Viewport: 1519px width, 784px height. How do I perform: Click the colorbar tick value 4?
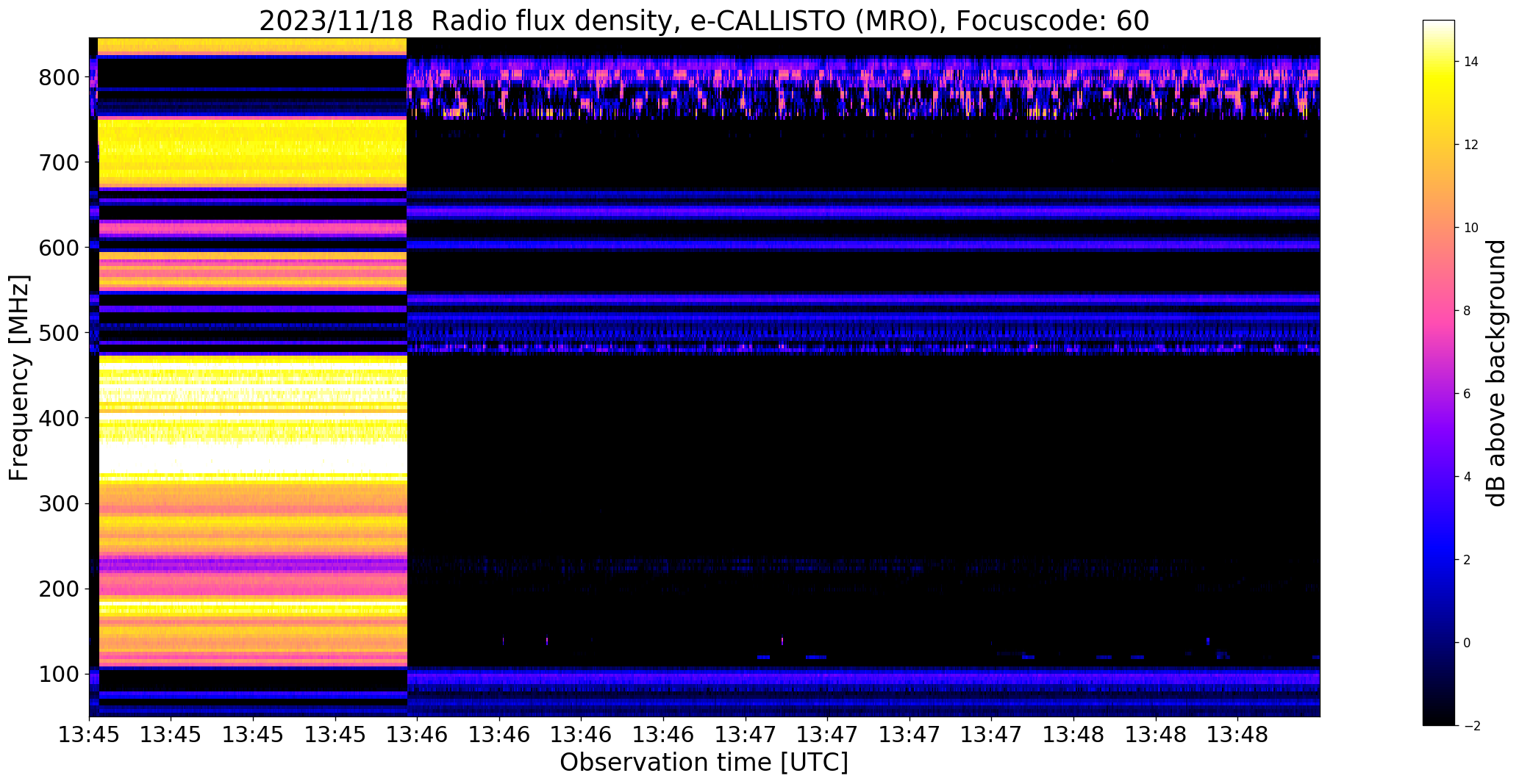coord(1467,477)
